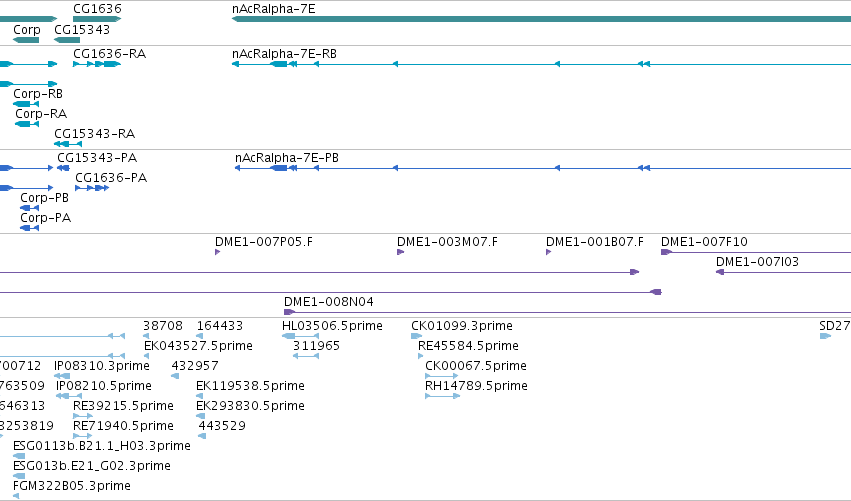The image size is (851, 501).
Task: Click the DME1-007I03 purple arrow glyph
Action: tap(720, 272)
